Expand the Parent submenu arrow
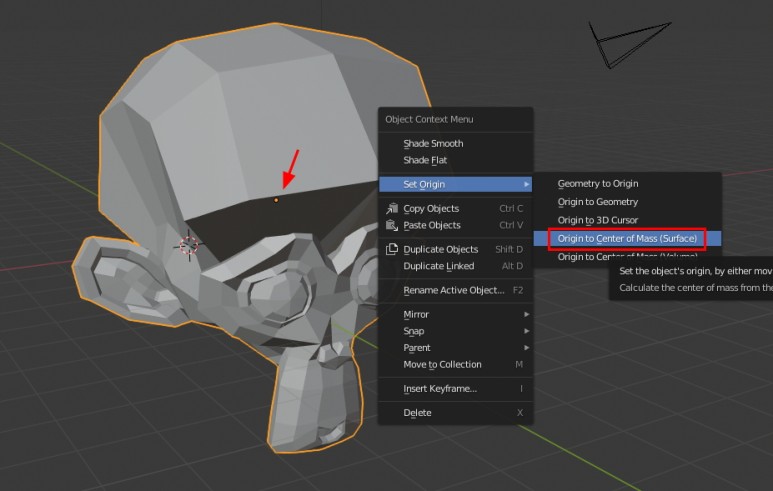773x491 pixels. (x=527, y=348)
